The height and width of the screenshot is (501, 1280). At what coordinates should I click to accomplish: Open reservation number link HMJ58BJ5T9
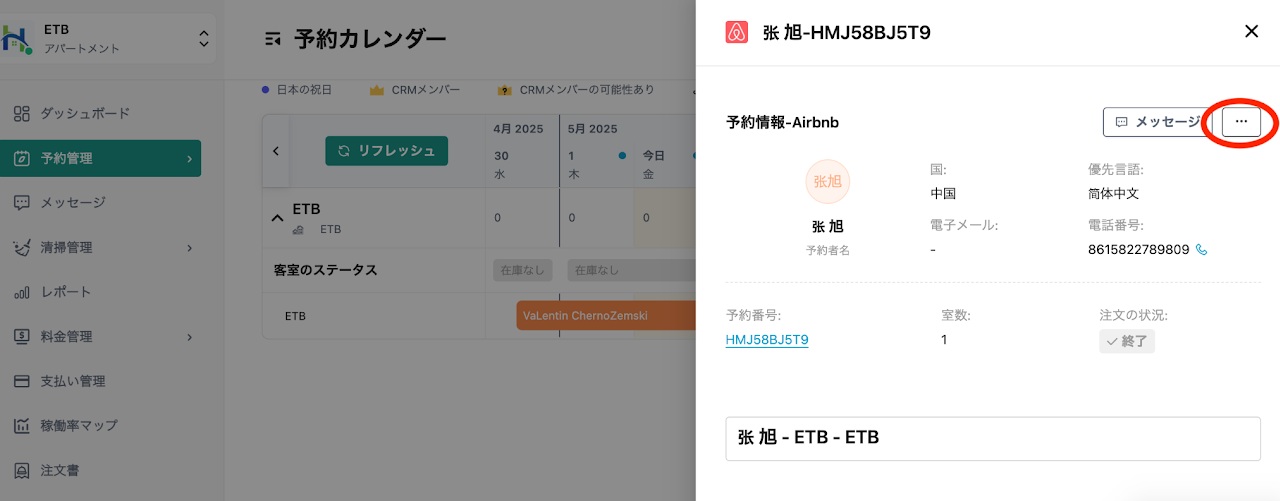tap(767, 340)
